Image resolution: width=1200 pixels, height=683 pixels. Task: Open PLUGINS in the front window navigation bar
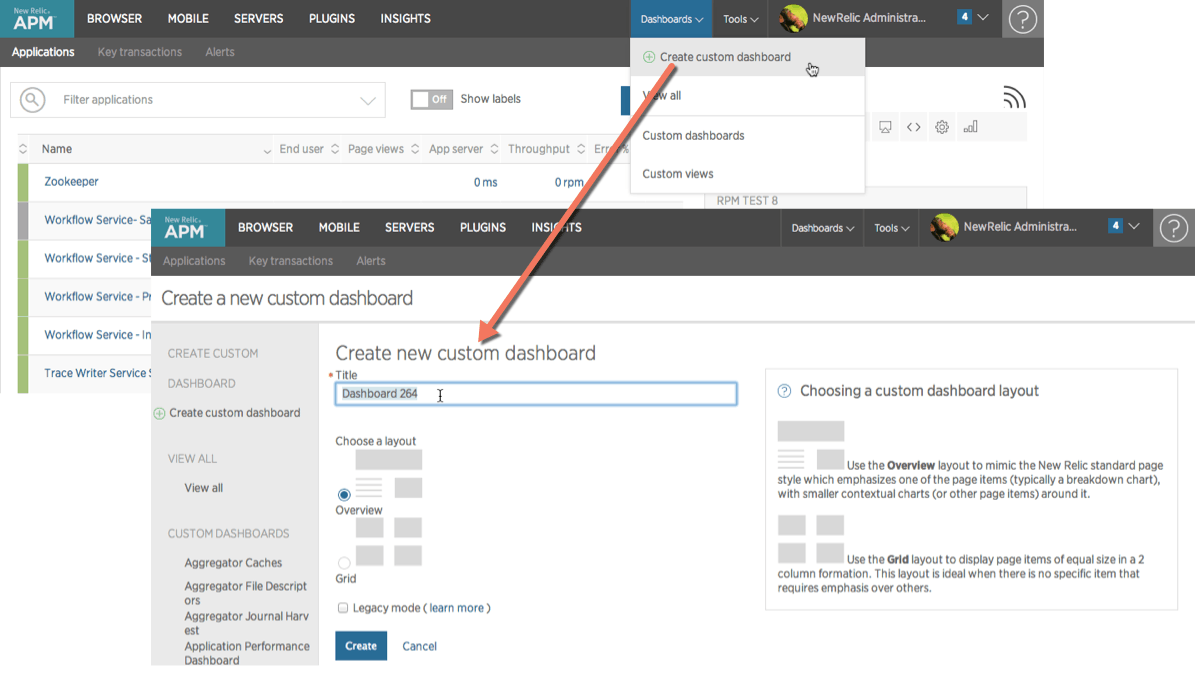point(483,228)
